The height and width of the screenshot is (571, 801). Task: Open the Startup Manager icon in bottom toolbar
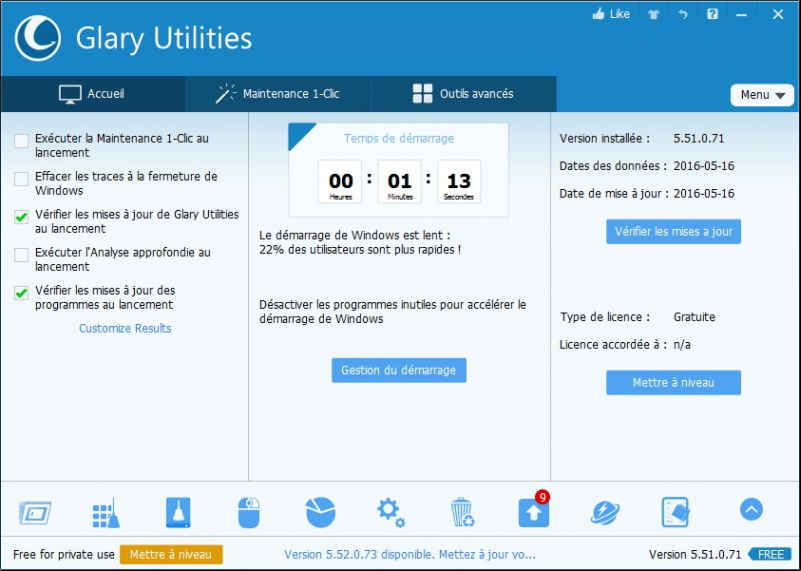[35, 512]
